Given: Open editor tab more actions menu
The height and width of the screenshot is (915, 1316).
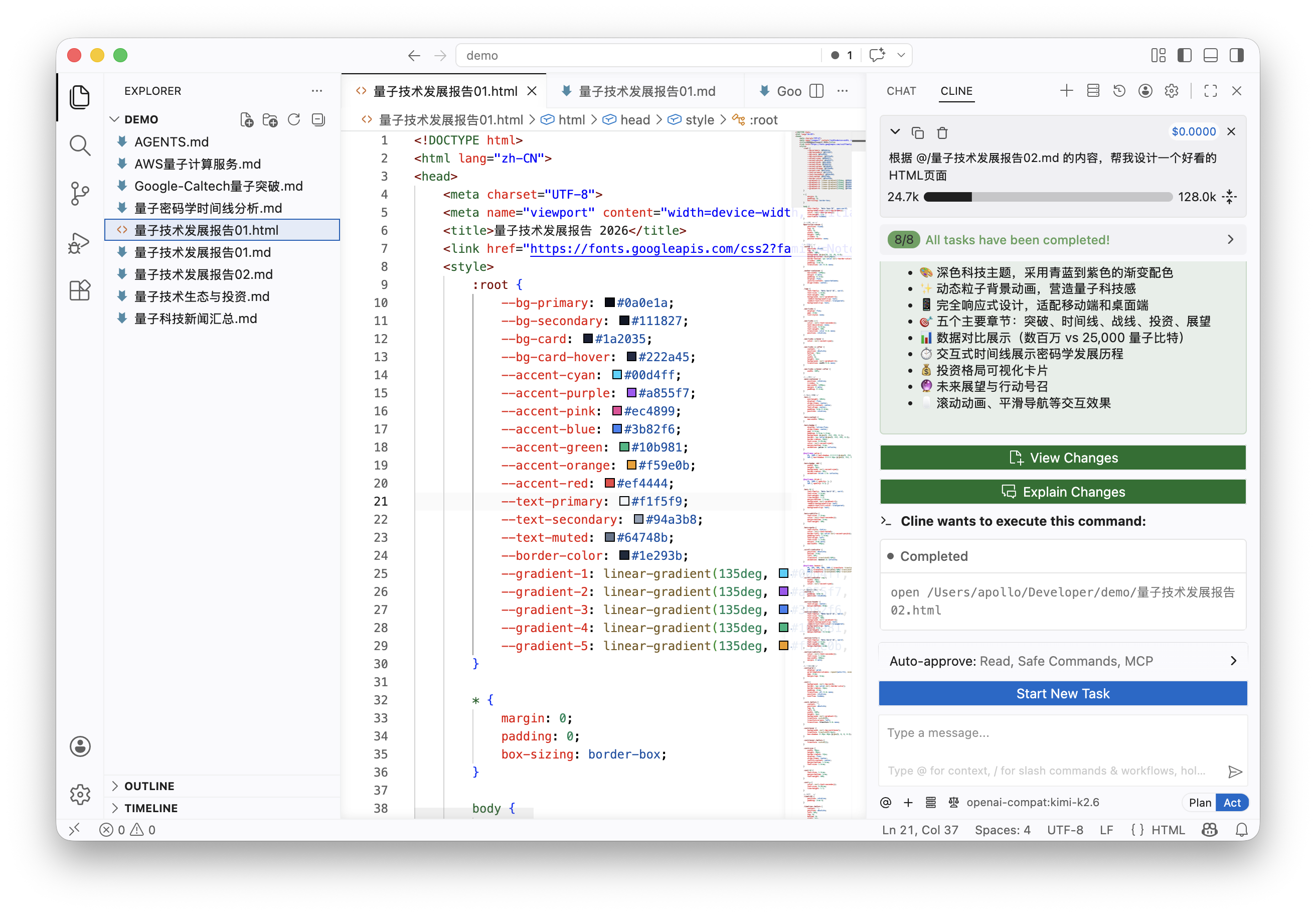Looking at the screenshot, I should [843, 91].
